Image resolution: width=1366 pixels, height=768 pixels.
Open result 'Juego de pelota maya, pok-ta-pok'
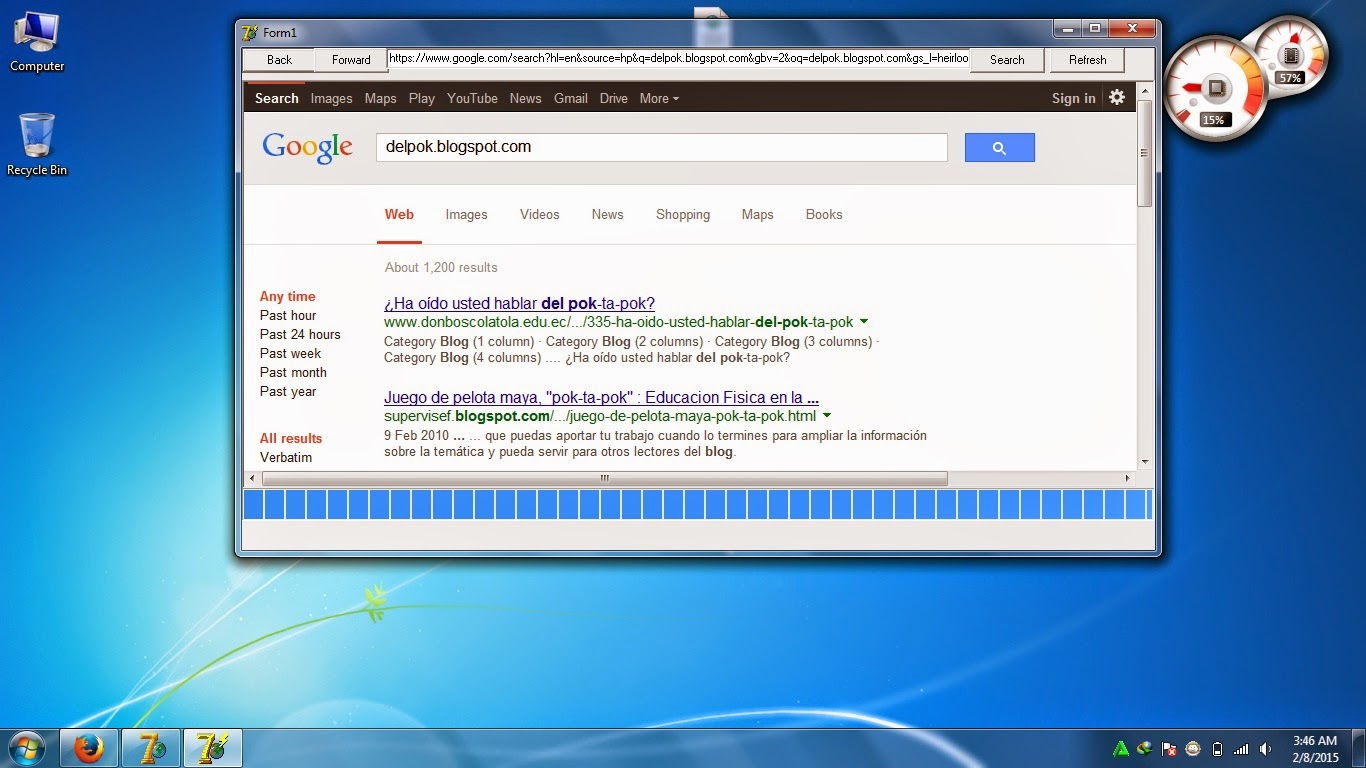601,398
